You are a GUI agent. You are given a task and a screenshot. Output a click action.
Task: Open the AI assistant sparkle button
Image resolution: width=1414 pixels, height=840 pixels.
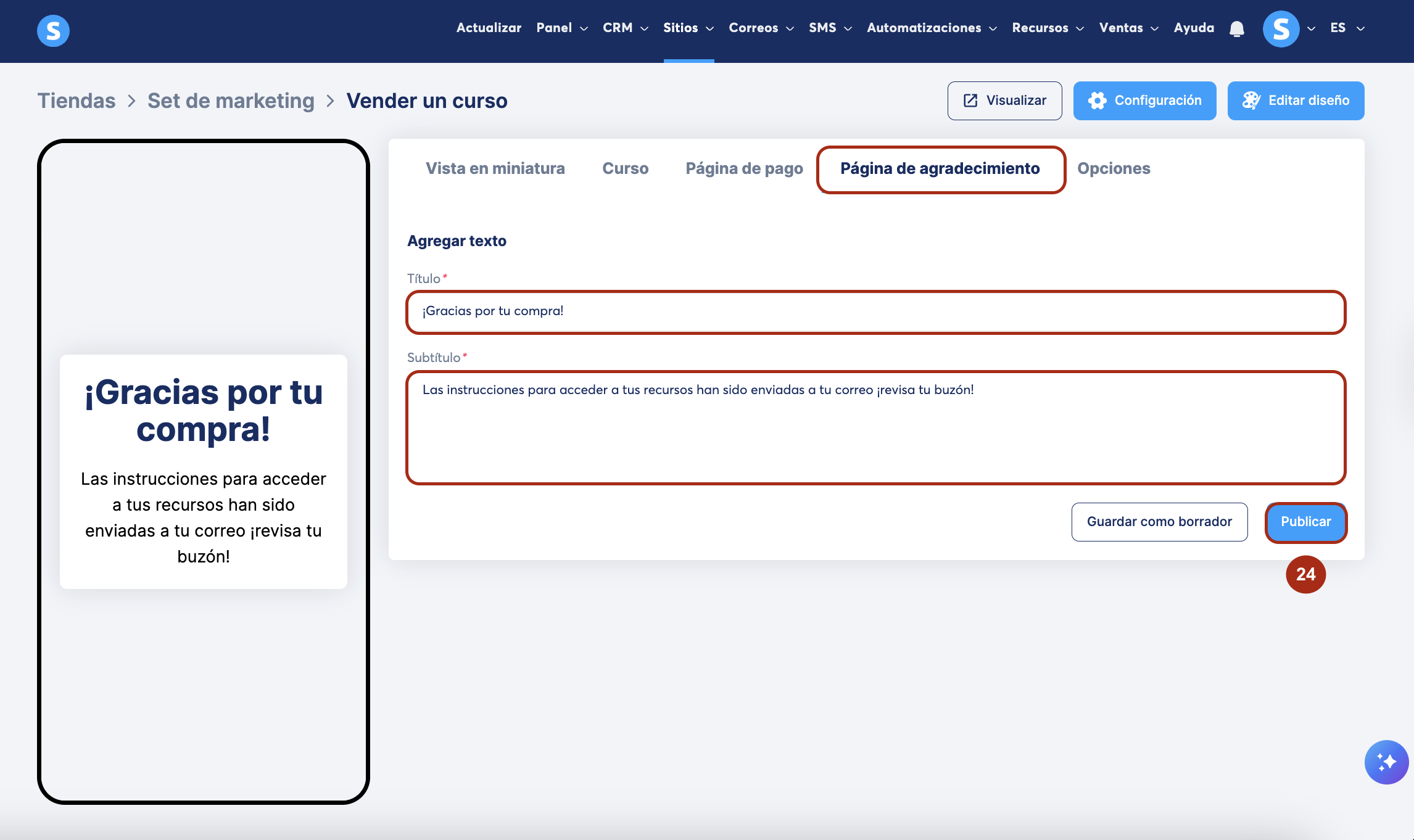tap(1386, 762)
